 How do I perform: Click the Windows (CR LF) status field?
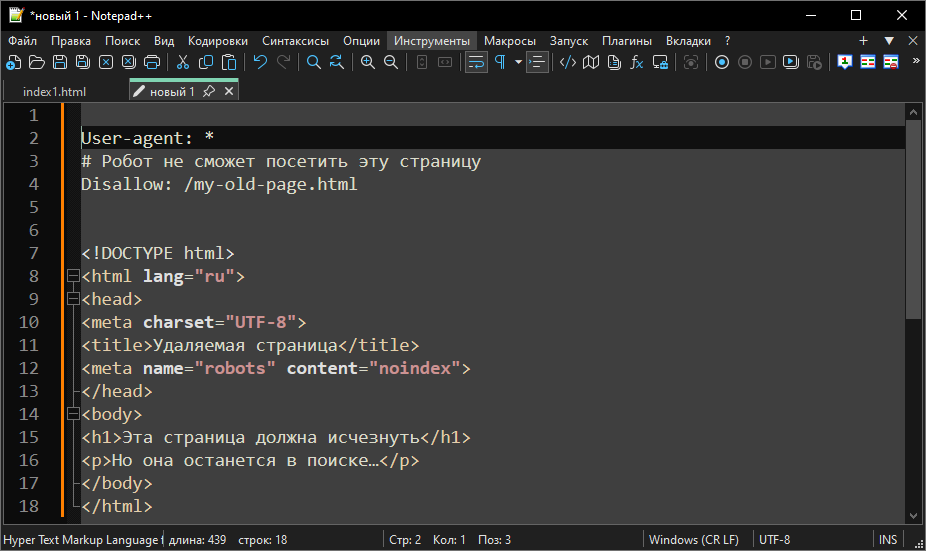(x=694, y=540)
